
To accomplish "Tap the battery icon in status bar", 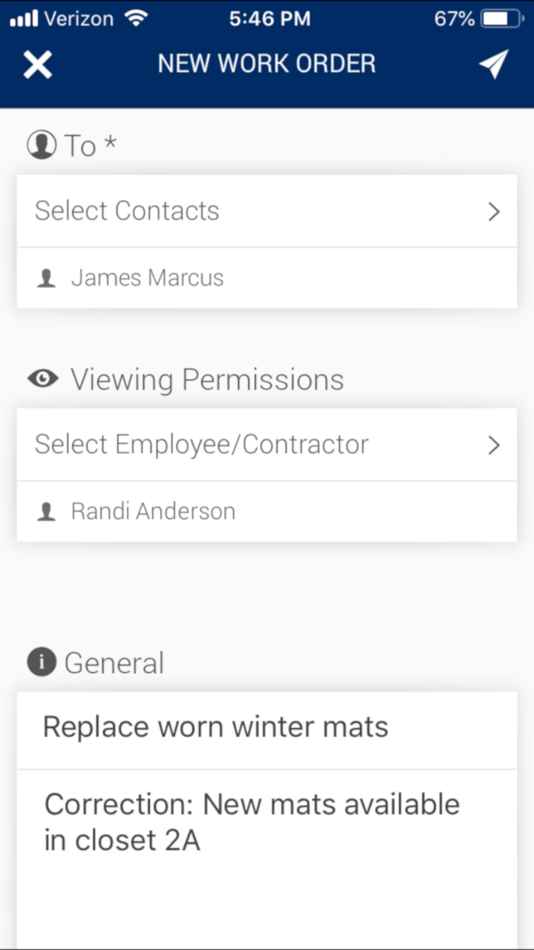I will [502, 19].
